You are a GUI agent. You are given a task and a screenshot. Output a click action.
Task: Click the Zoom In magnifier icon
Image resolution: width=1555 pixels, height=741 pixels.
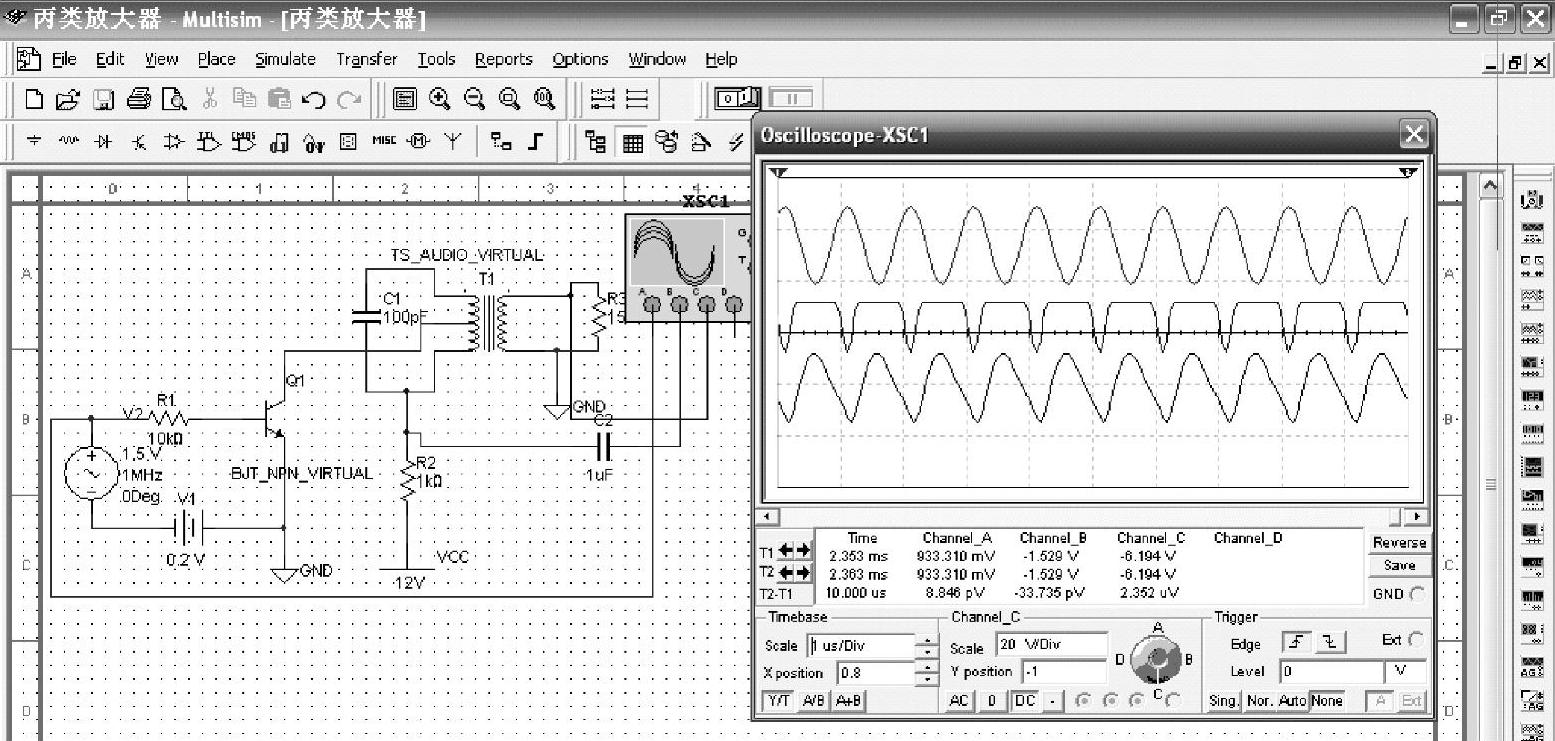coord(439,98)
